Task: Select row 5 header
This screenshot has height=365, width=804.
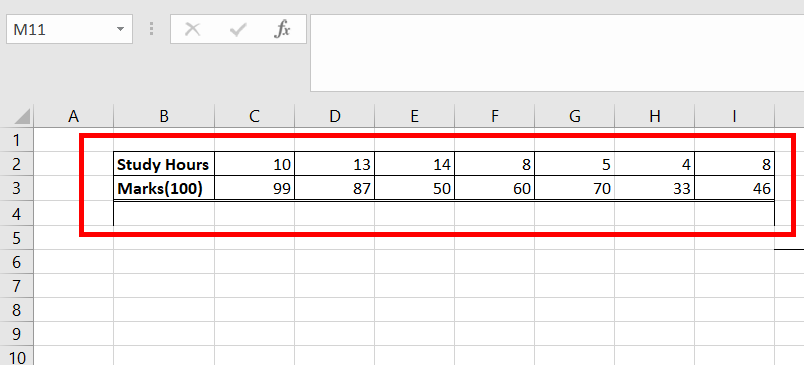Action: 16,238
